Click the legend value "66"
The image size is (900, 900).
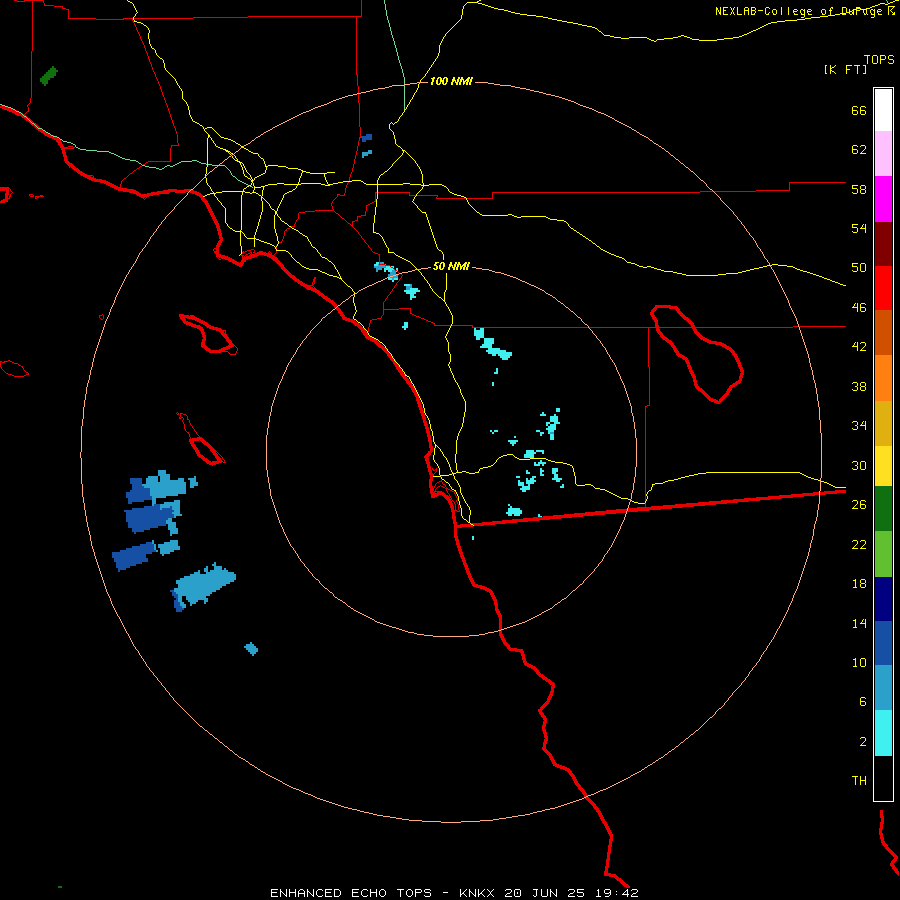[859, 111]
